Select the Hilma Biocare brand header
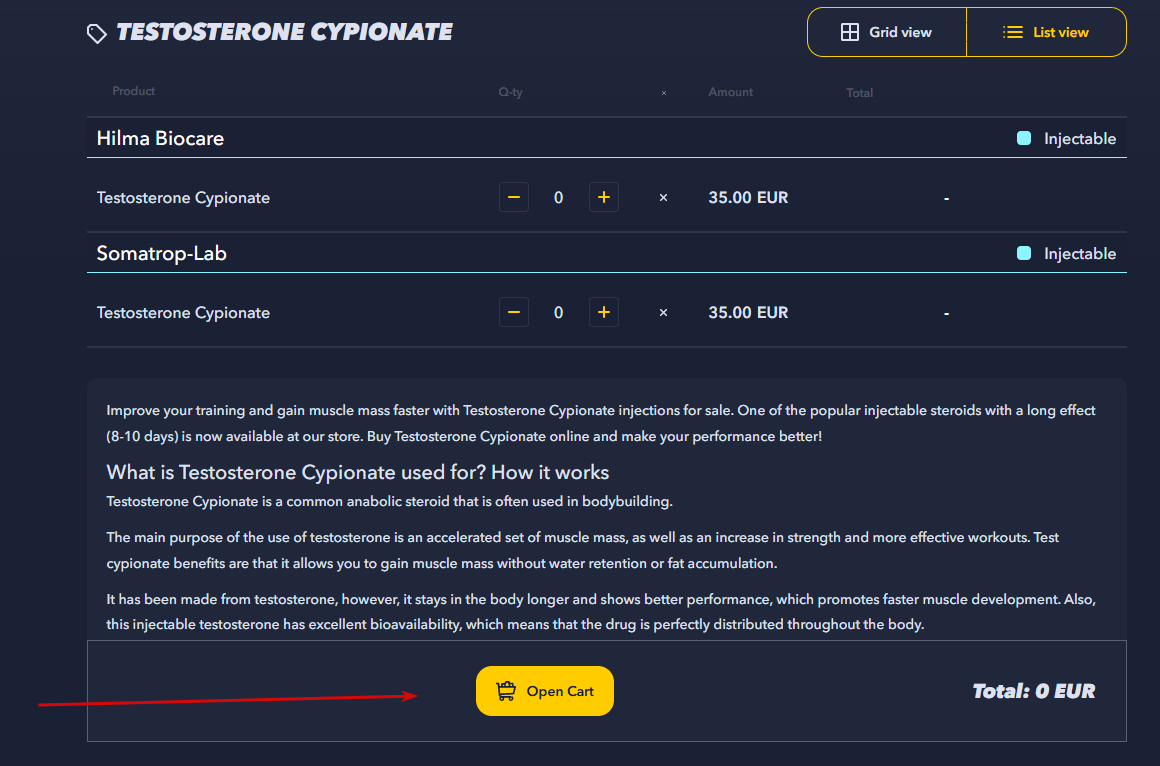Image resolution: width=1160 pixels, height=766 pixels. click(160, 138)
